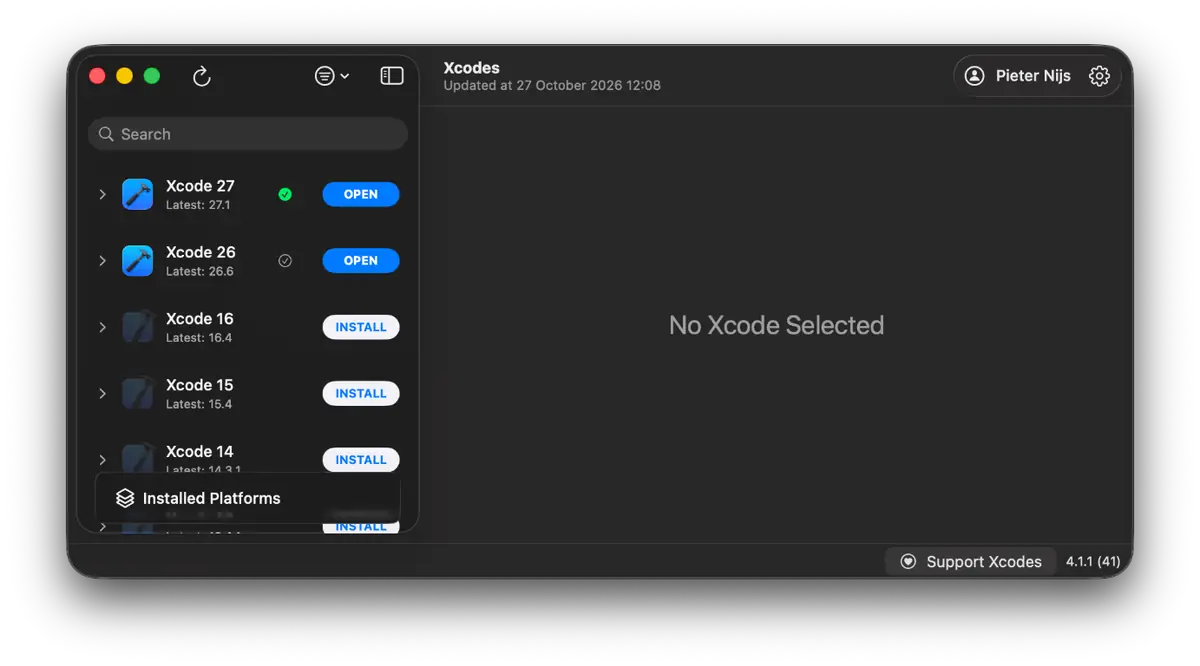This screenshot has height=666, width=1200.
Task: Click the magnifying glass search icon
Action: tap(106, 134)
